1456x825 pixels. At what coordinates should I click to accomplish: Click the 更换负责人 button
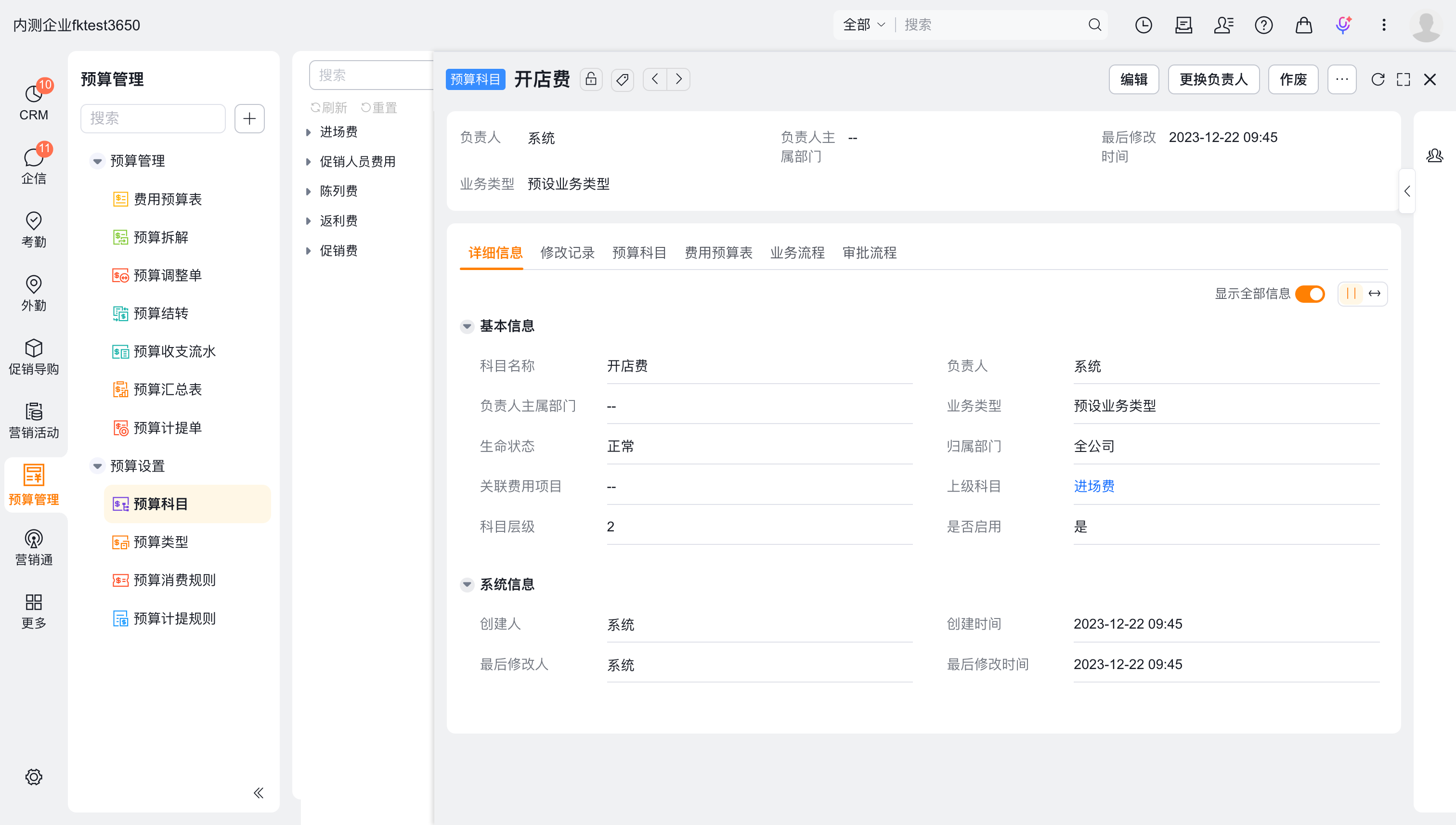pyautogui.click(x=1213, y=79)
